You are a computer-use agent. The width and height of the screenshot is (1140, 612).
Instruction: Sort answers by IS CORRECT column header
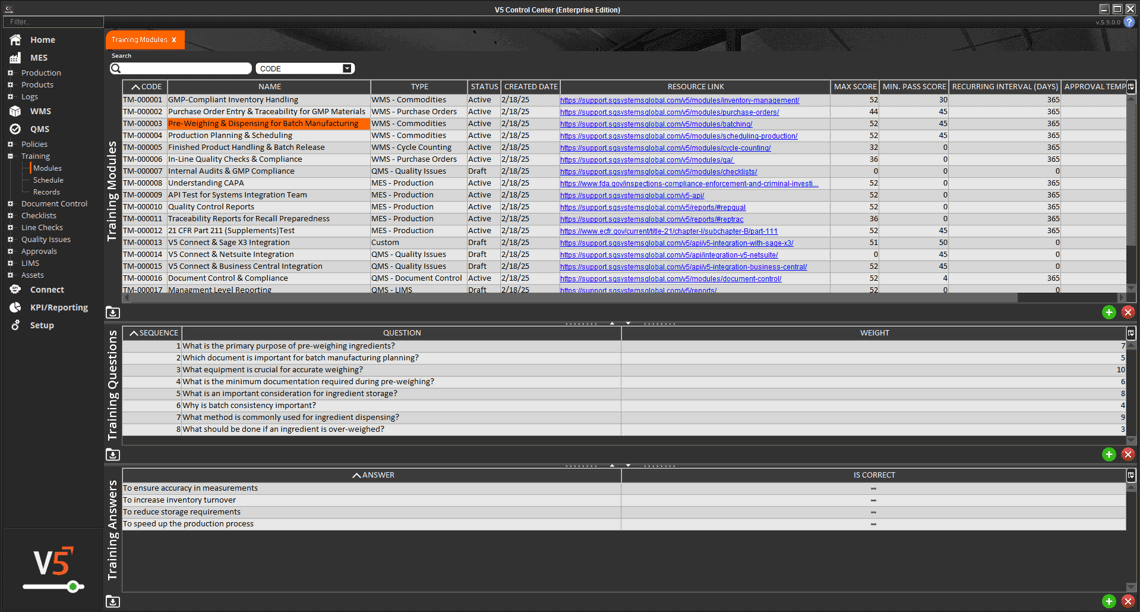873,475
